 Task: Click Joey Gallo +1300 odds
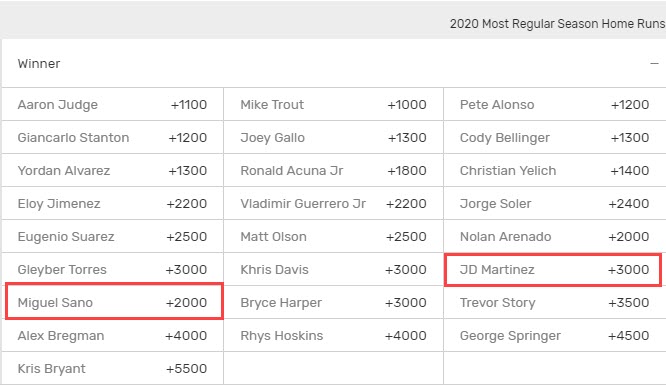(x=333, y=138)
